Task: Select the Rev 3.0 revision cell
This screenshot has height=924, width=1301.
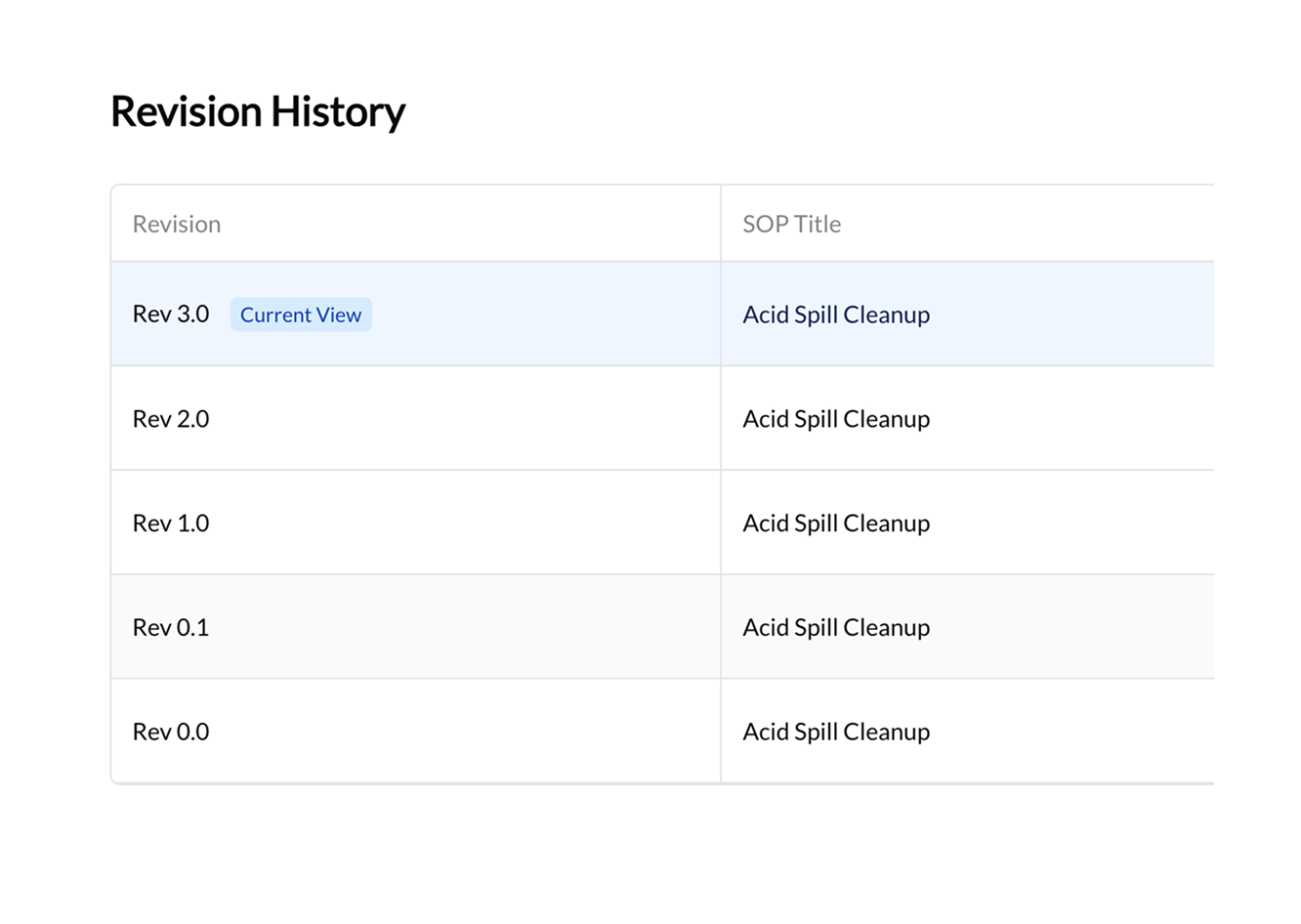Action: pos(416,314)
